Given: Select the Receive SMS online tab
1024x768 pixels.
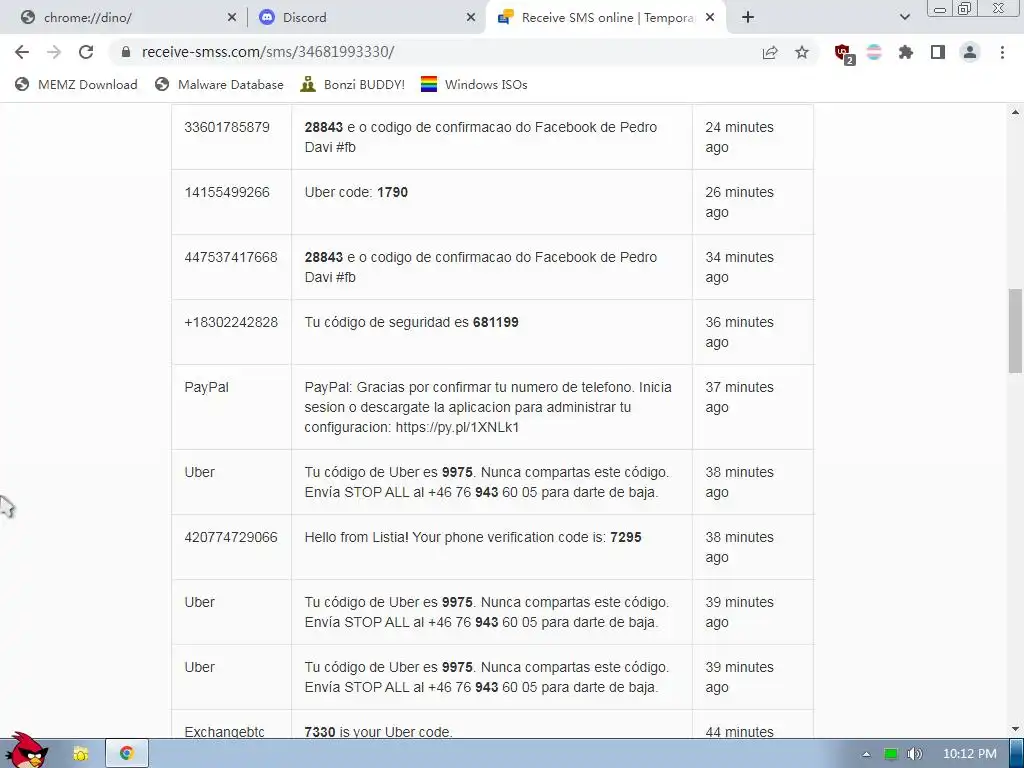Looking at the screenshot, I should click(x=606, y=18).
